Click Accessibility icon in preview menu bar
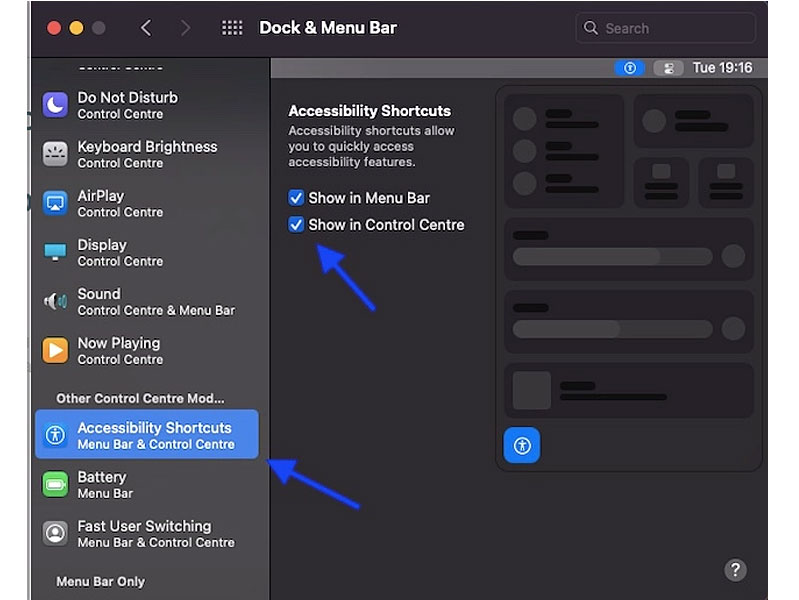Image resolution: width=799 pixels, height=600 pixels. point(629,68)
